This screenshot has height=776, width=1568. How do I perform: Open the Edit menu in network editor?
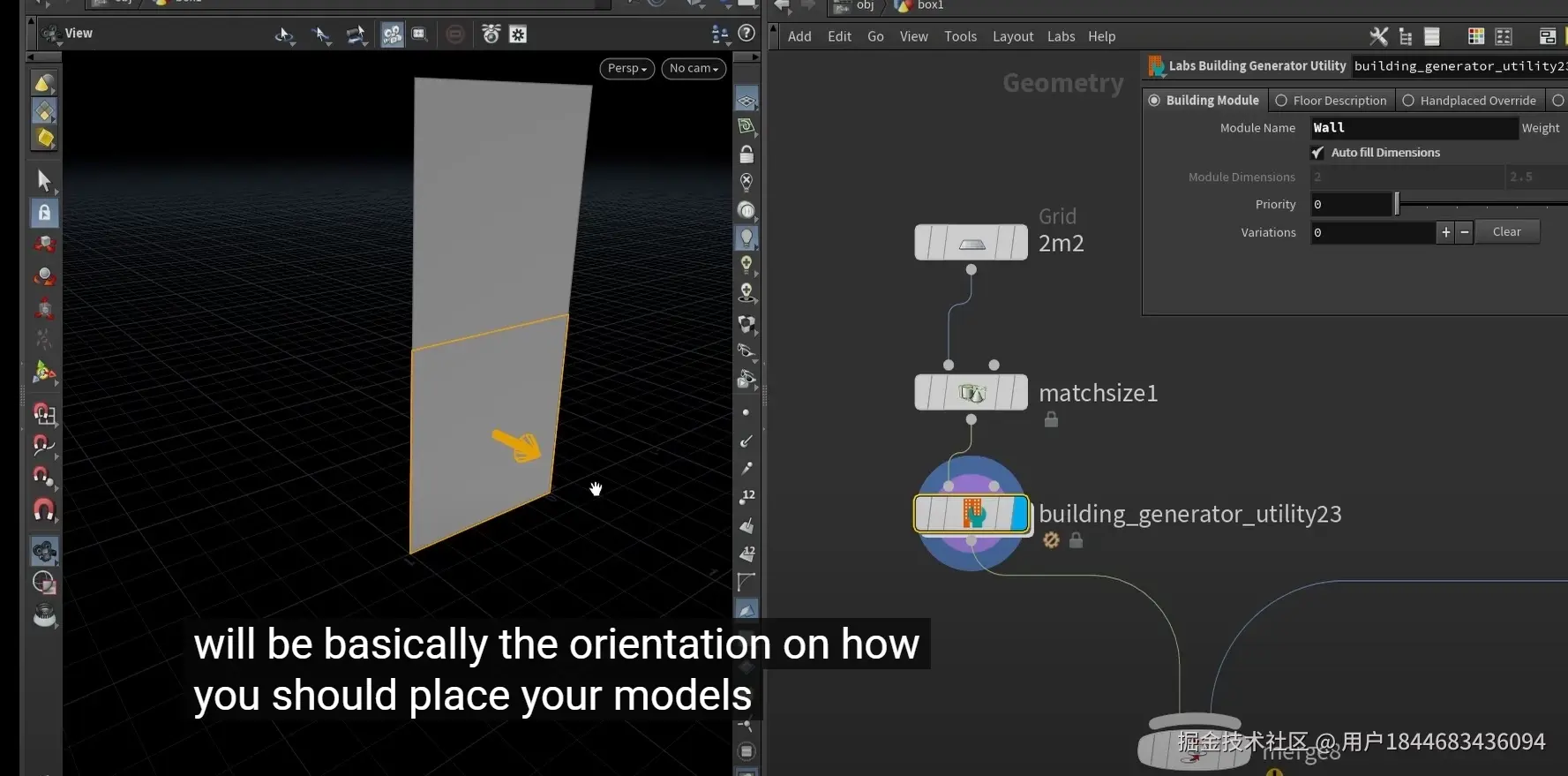(839, 36)
